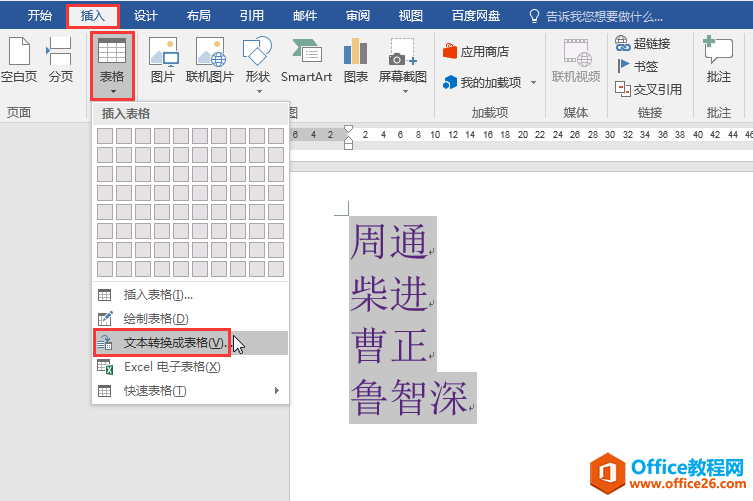The image size is (753, 501).
Task: Expand the 我的加载项 dropdown arrow
Action: pyautogui.click(x=533, y=83)
